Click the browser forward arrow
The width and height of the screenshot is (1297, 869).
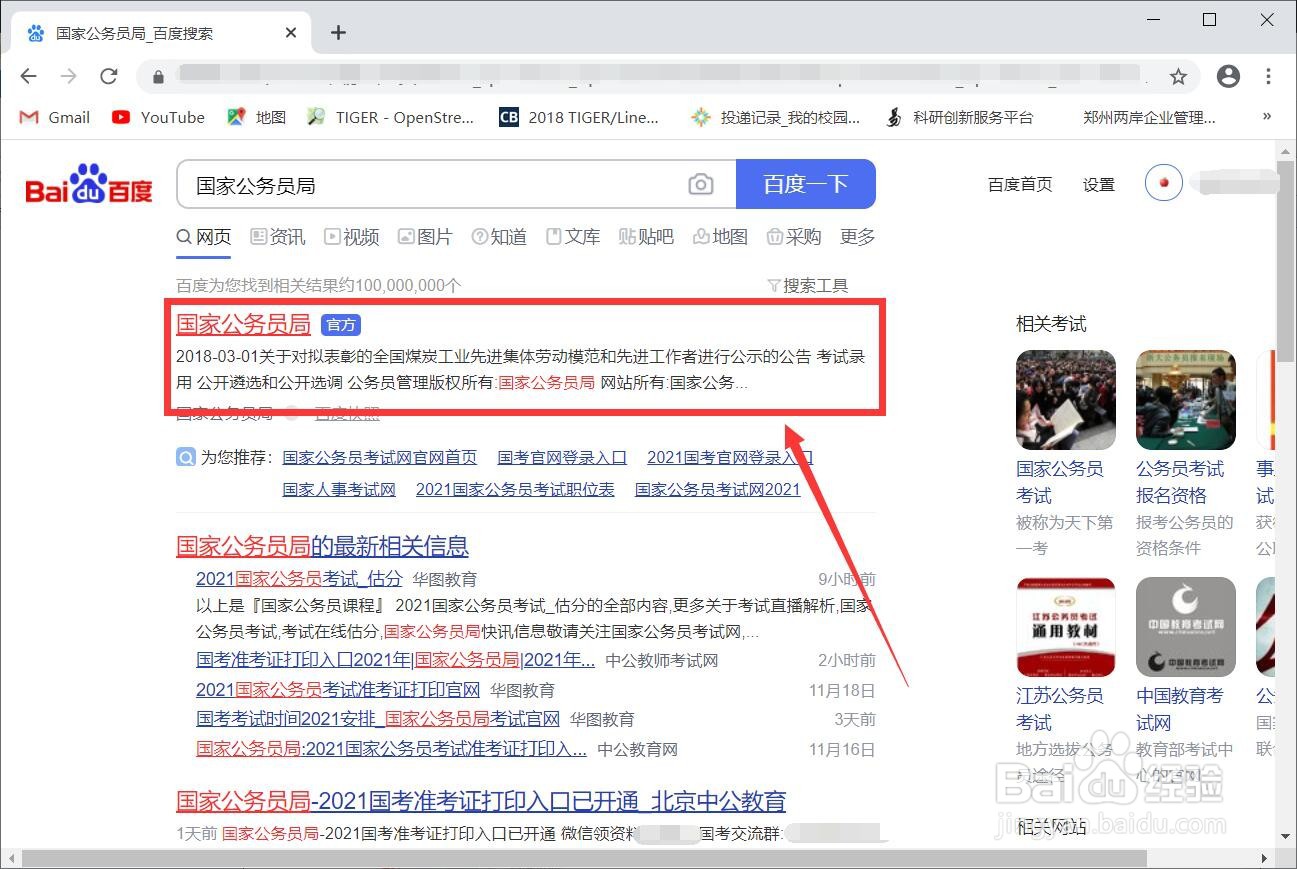pyautogui.click(x=68, y=76)
